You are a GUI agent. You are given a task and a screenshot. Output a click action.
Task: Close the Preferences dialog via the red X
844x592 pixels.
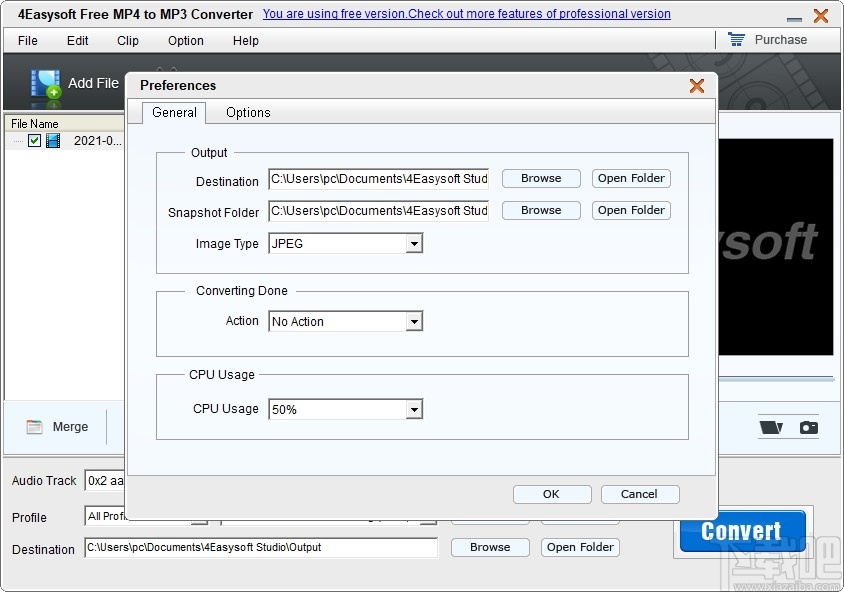[x=697, y=85]
